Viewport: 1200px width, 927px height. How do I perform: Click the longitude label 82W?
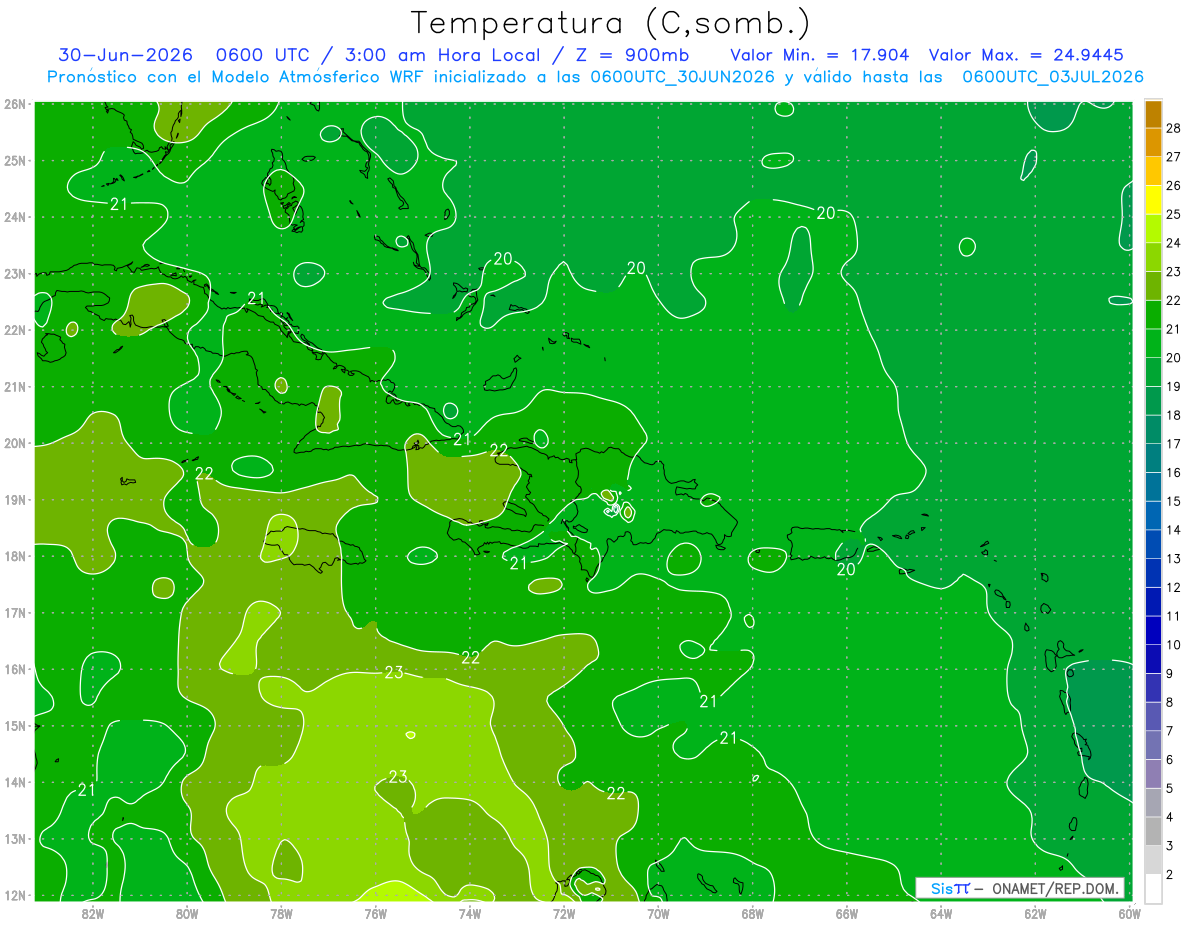[93, 913]
